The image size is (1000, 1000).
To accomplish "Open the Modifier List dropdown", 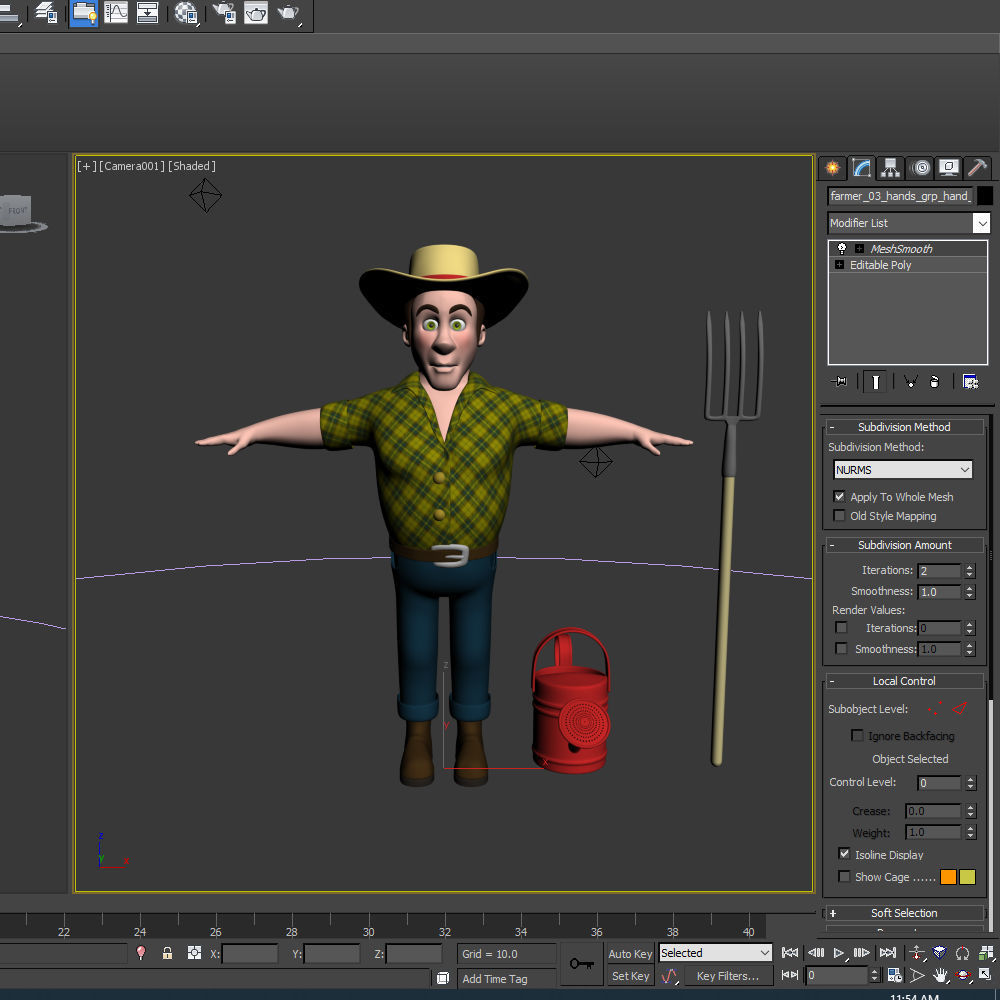I will 908,223.
